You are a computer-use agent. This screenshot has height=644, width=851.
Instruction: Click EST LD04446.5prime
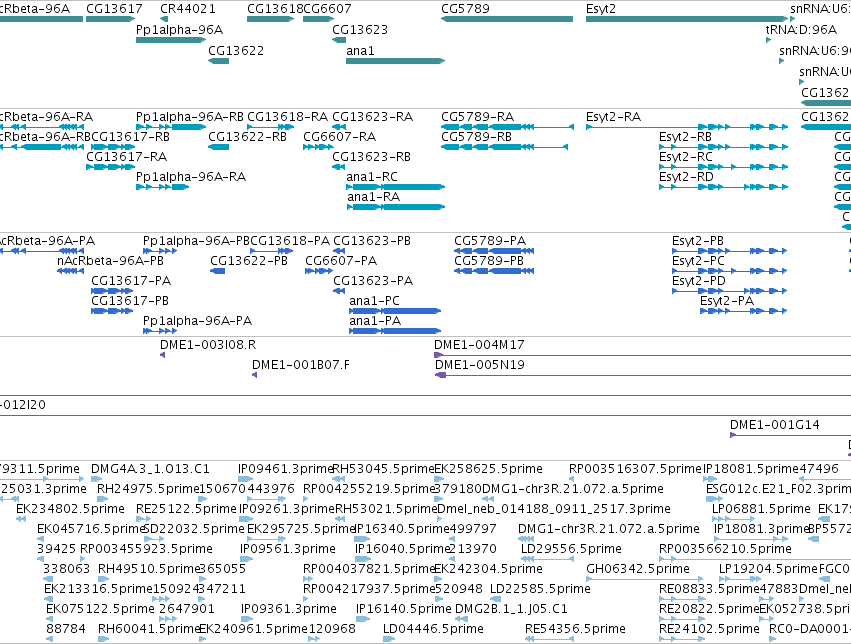point(389,639)
